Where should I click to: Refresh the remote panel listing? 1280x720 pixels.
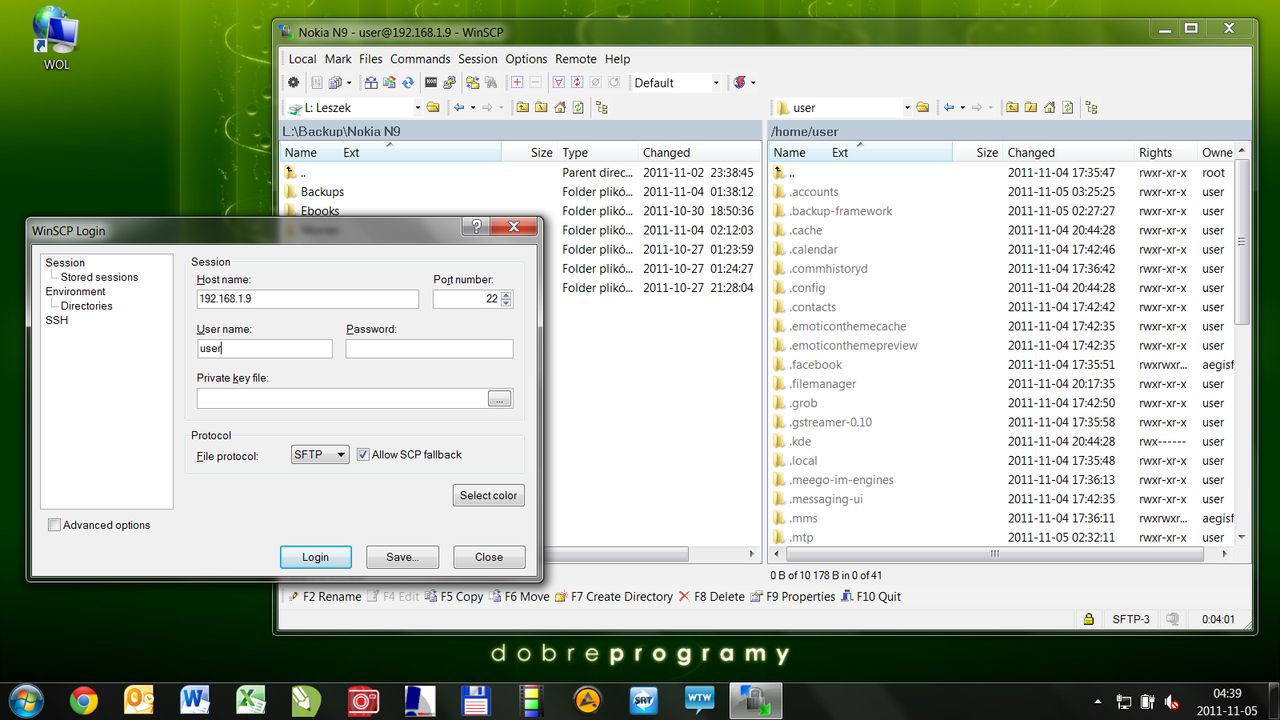pyautogui.click(x=1067, y=107)
